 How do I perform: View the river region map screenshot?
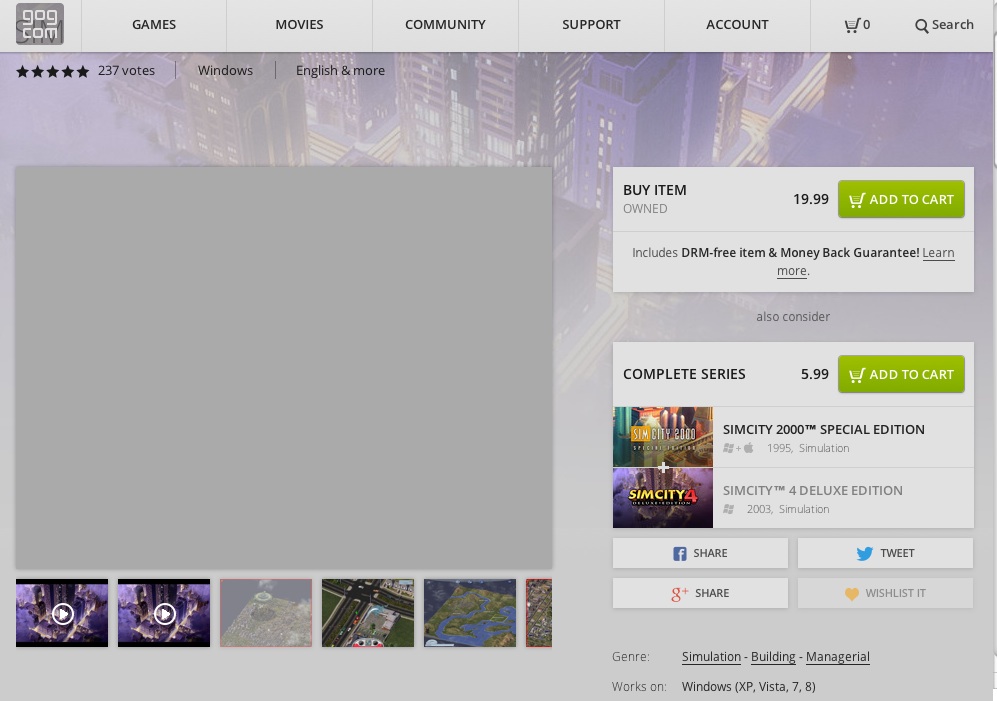click(x=470, y=613)
